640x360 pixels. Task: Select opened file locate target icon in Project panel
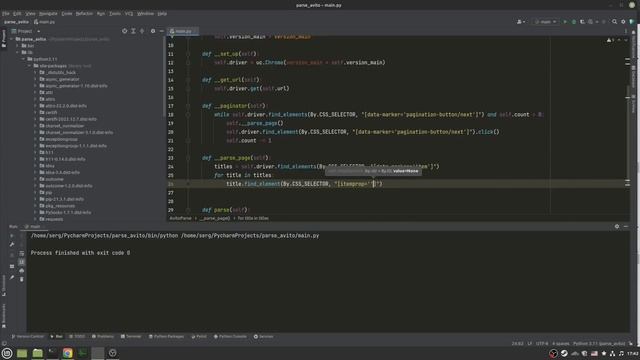point(124,31)
